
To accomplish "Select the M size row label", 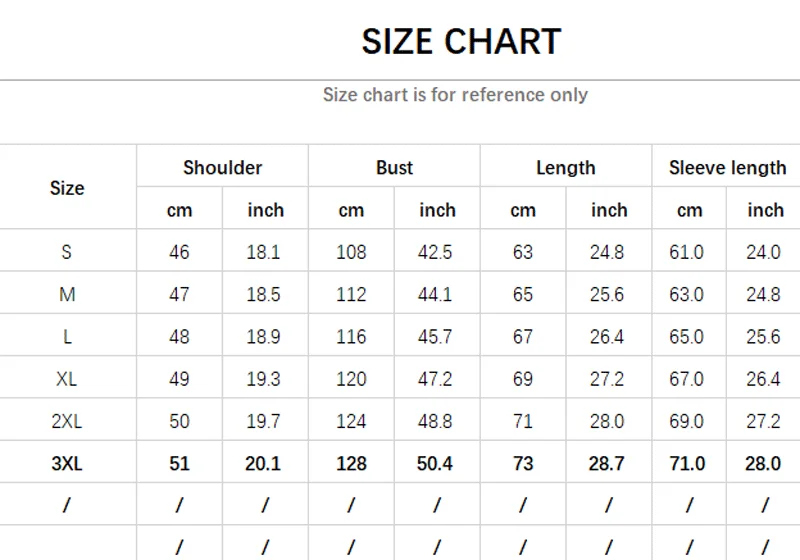I will 67,295.
